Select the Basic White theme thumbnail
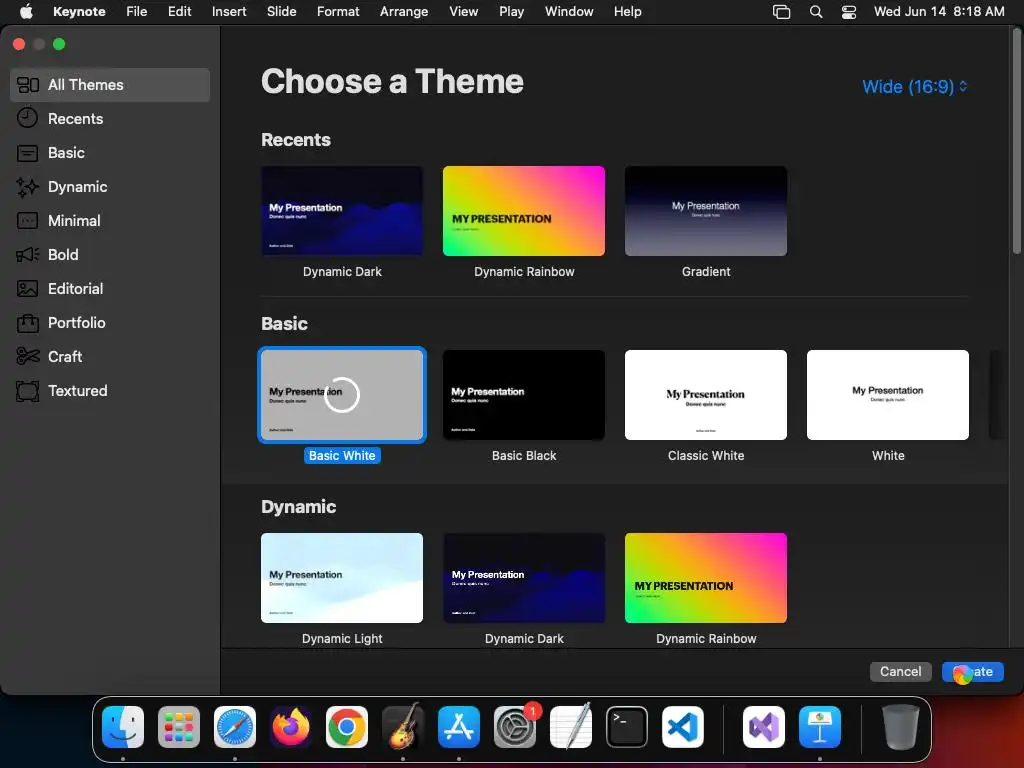Screen dimensions: 1024x768 pyautogui.click(x=342, y=394)
